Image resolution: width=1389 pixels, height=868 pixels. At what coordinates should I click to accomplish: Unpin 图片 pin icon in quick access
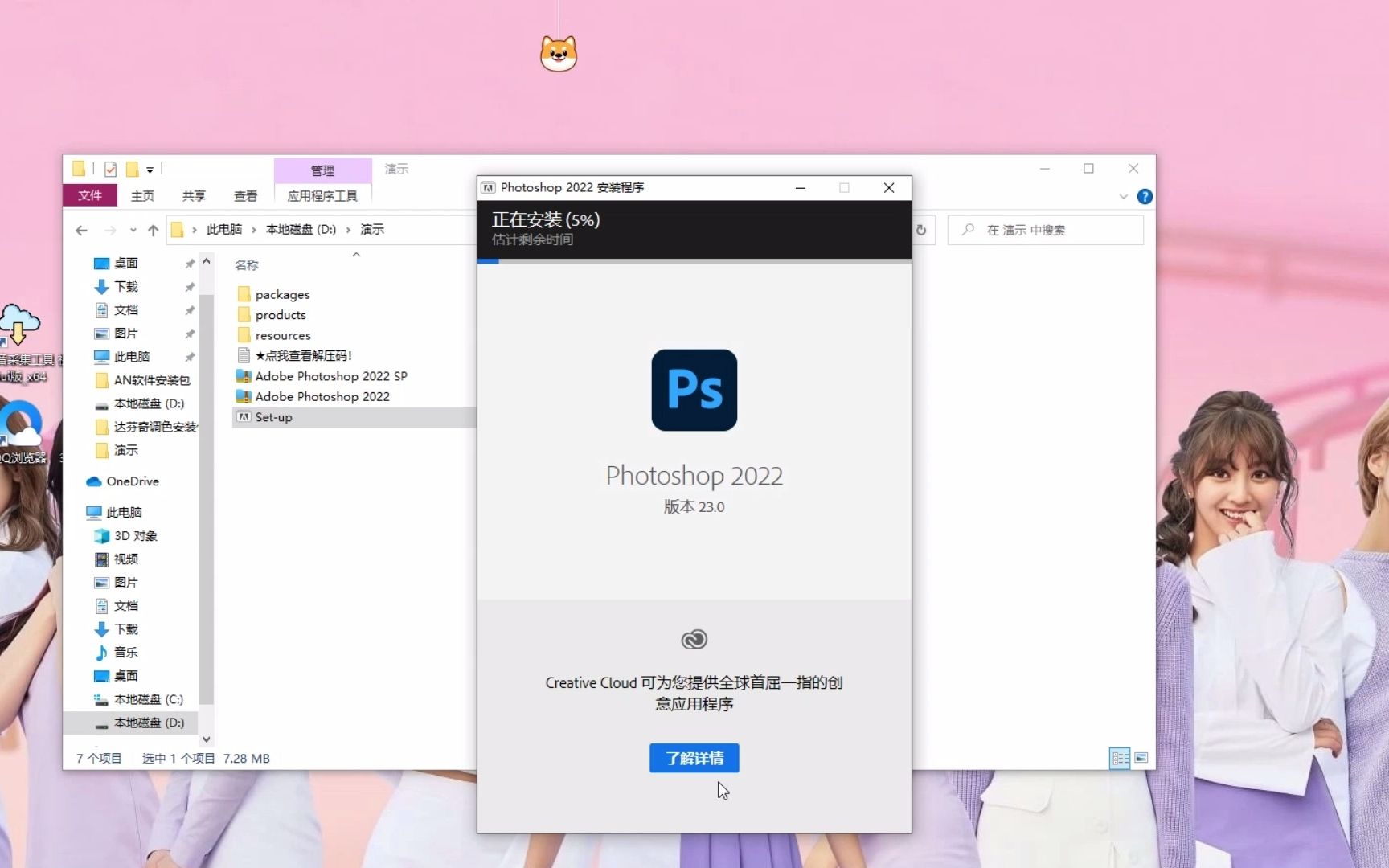point(190,334)
